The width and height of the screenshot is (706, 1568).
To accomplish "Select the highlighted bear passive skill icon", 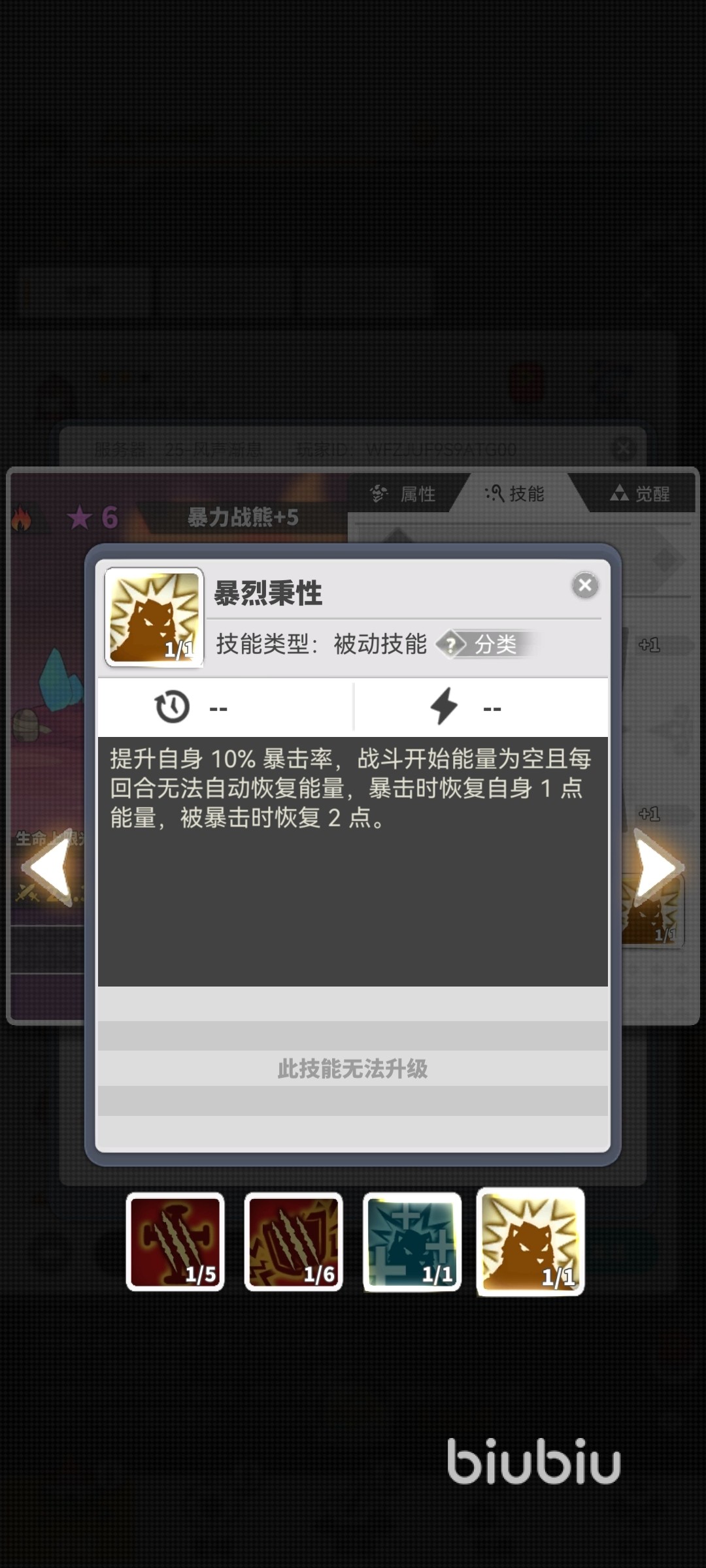I will [530, 1241].
